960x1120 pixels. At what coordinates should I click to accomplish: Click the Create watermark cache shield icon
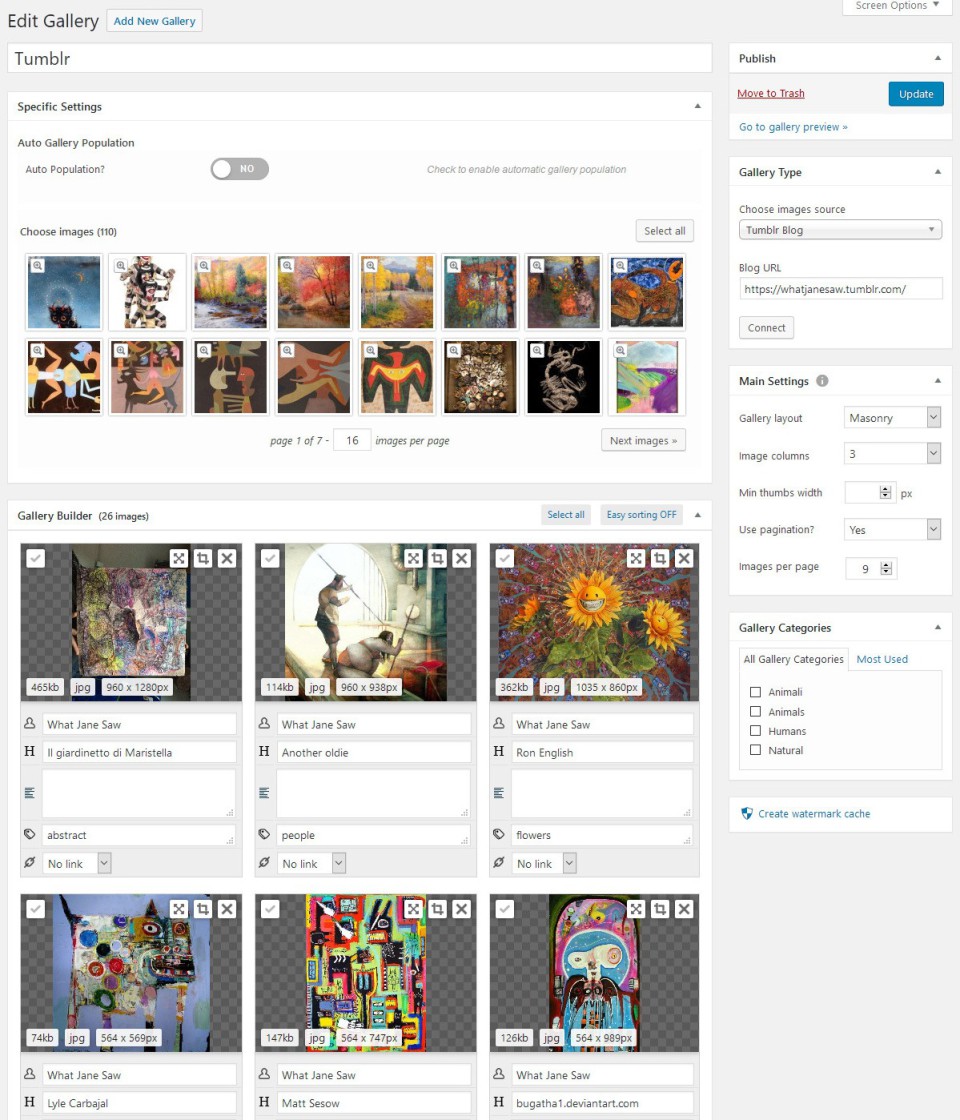pyautogui.click(x=746, y=814)
